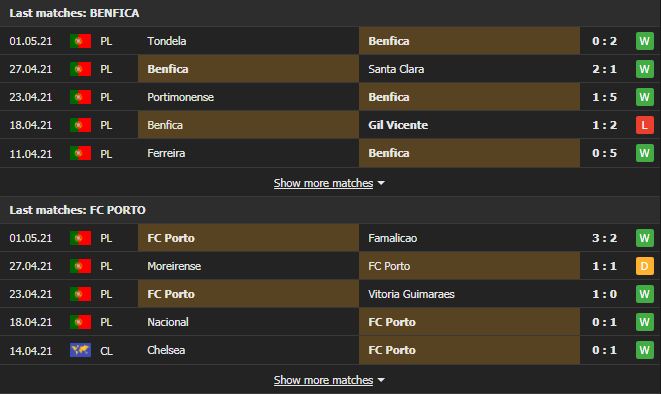Click the 0:1 score of Chelsea match
This screenshot has height=394, width=661.
click(604, 350)
